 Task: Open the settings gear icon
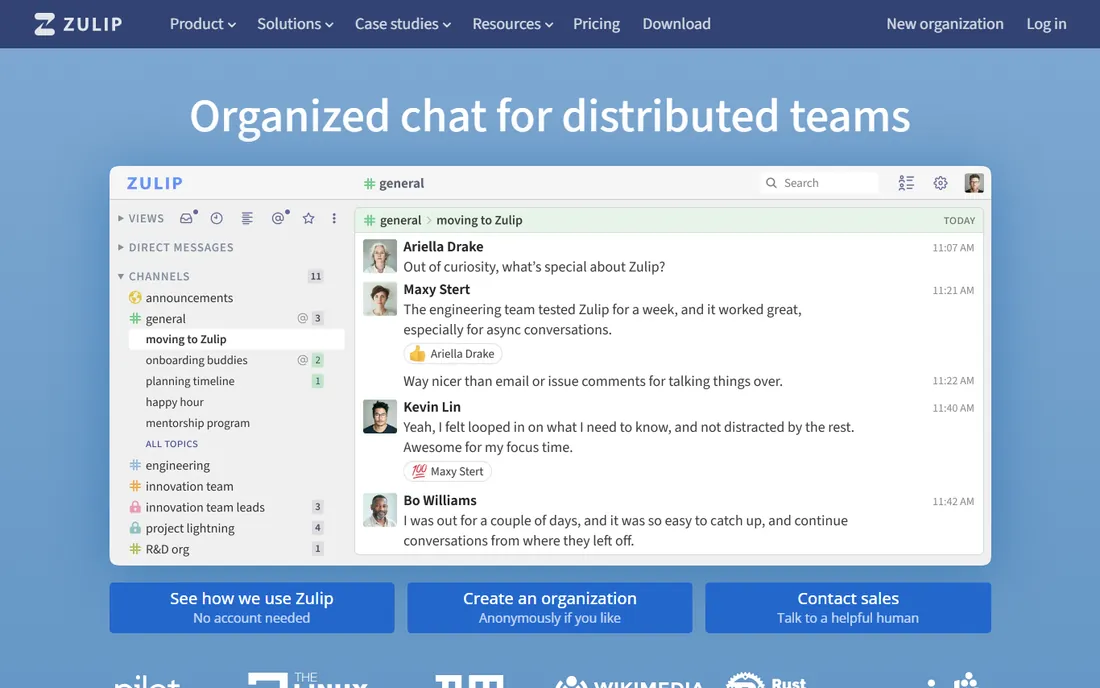coord(940,183)
